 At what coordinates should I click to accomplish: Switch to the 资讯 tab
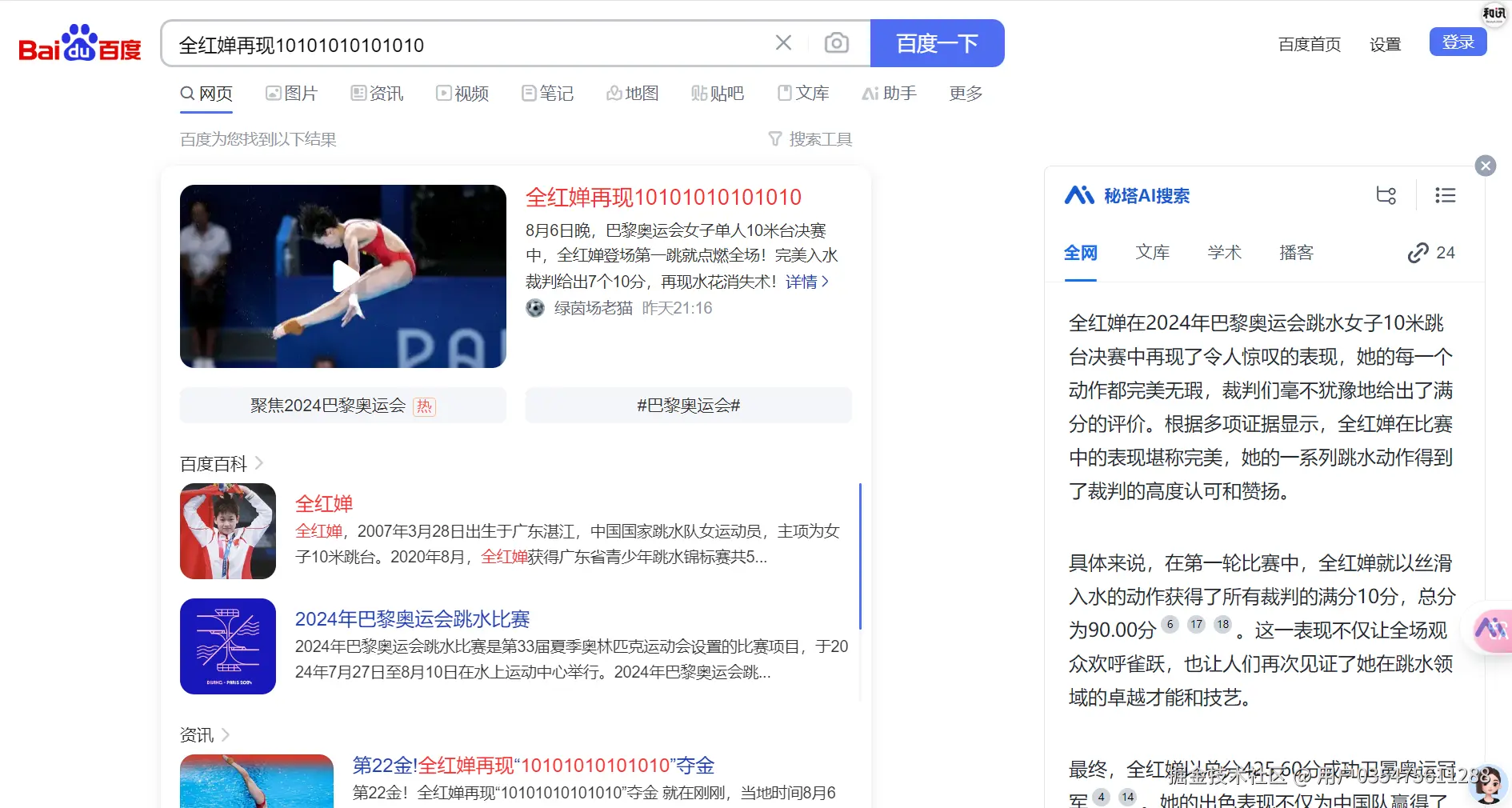coord(377,94)
